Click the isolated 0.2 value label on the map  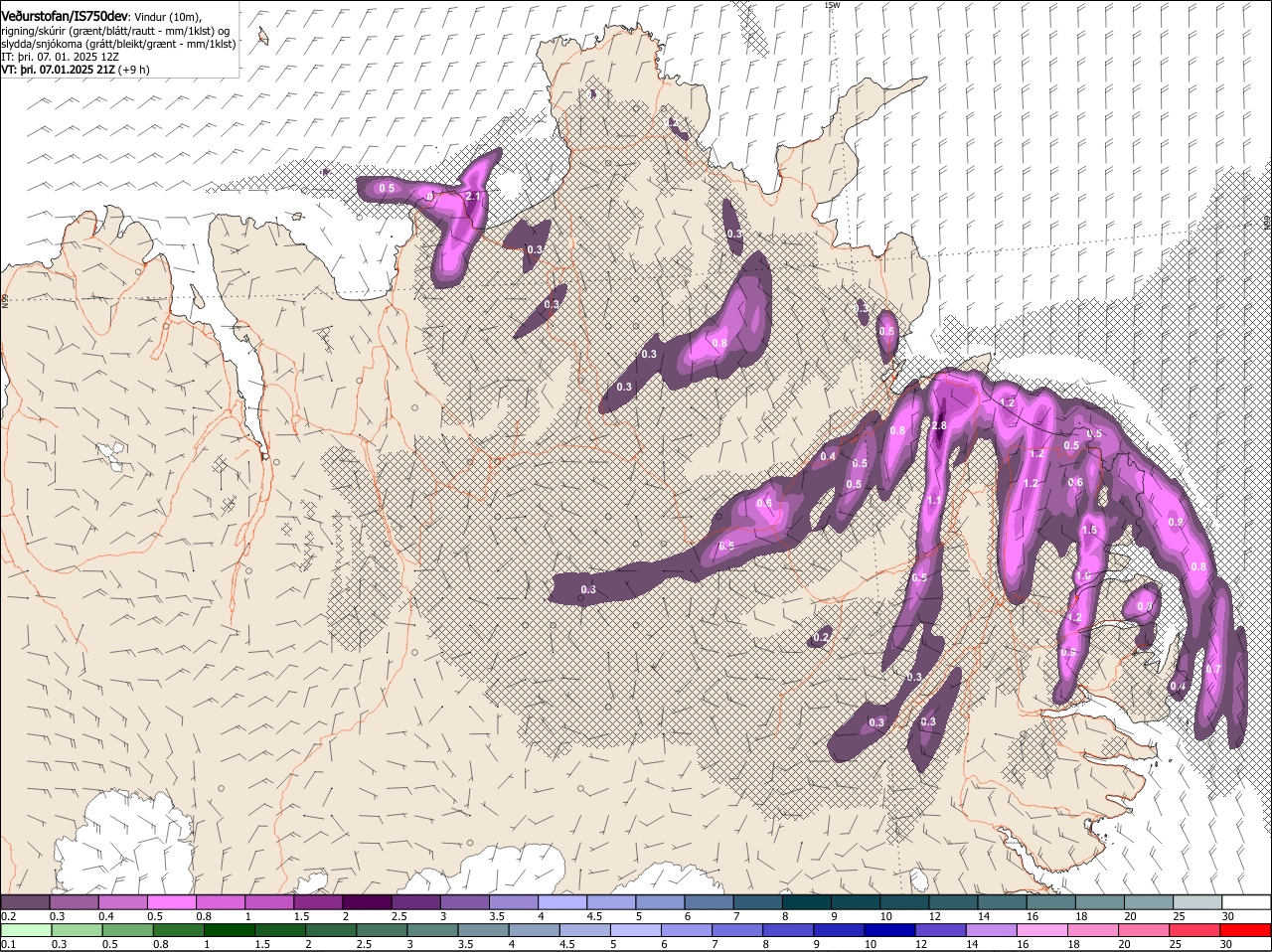[x=821, y=637]
